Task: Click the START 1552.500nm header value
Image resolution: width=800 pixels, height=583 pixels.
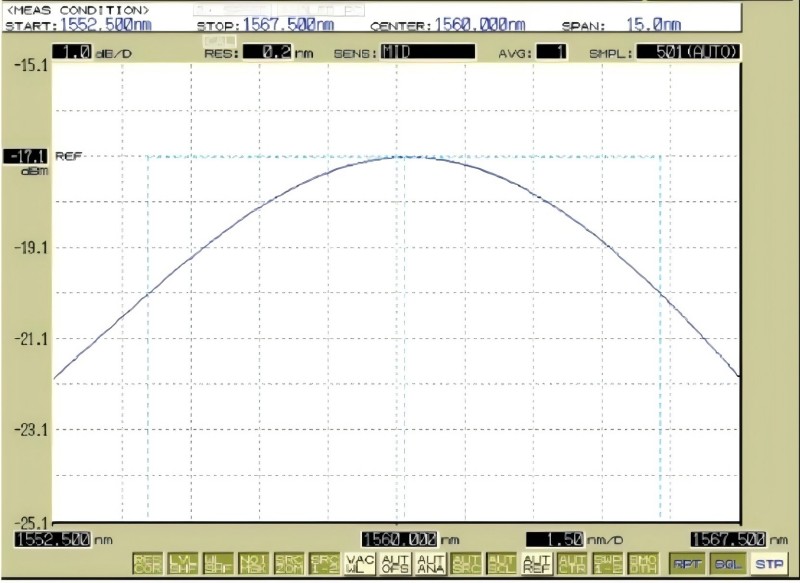Action: click(x=106, y=24)
